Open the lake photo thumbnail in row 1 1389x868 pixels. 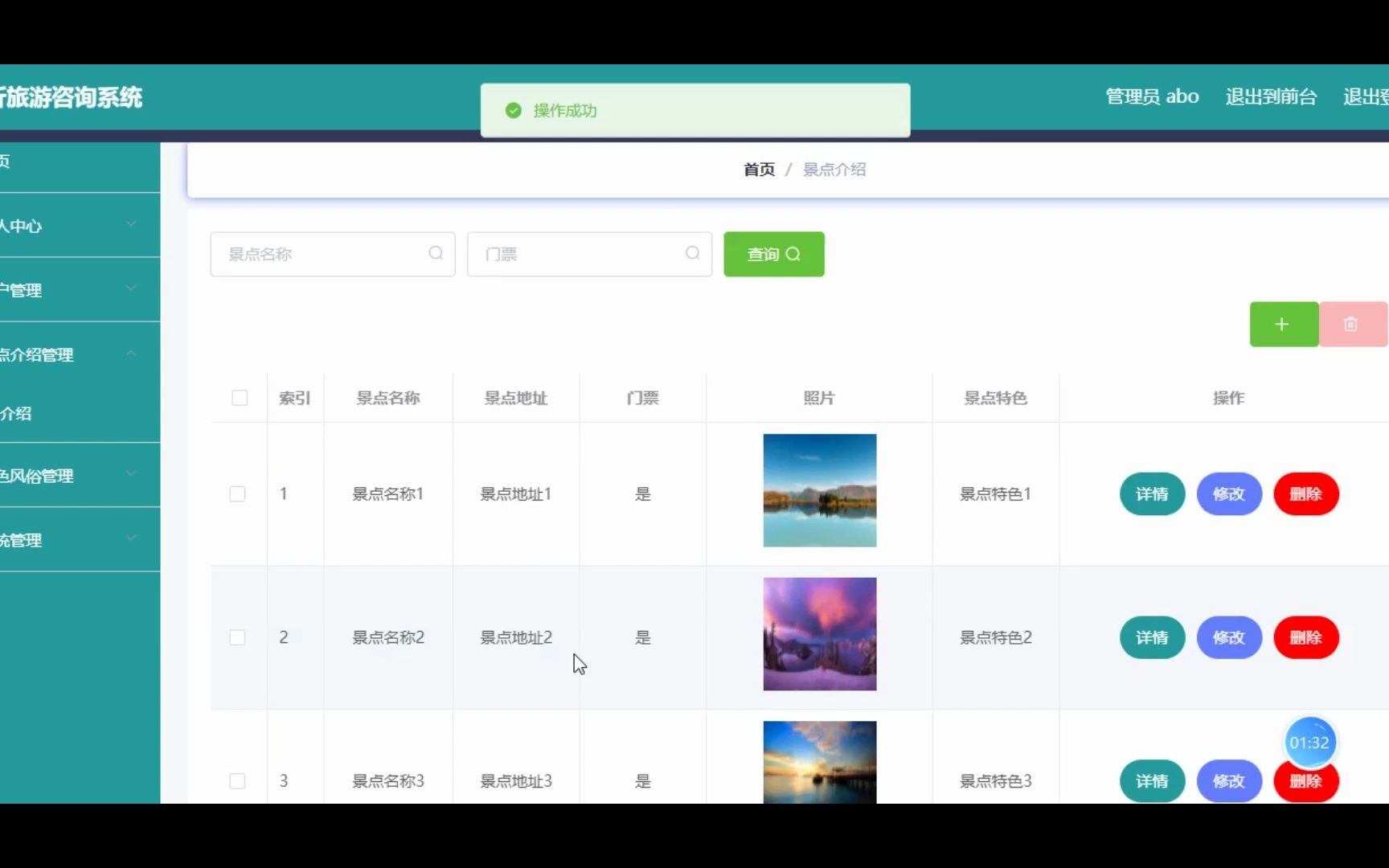coord(819,490)
